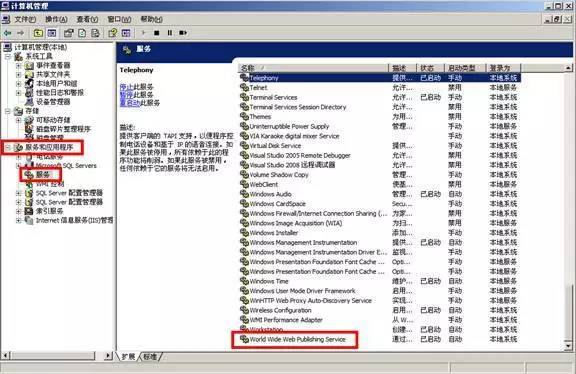Screen dimensions: 576x374
Task: Select the Volume Shadow Copy service row
Action: pyautogui.click(x=379, y=175)
